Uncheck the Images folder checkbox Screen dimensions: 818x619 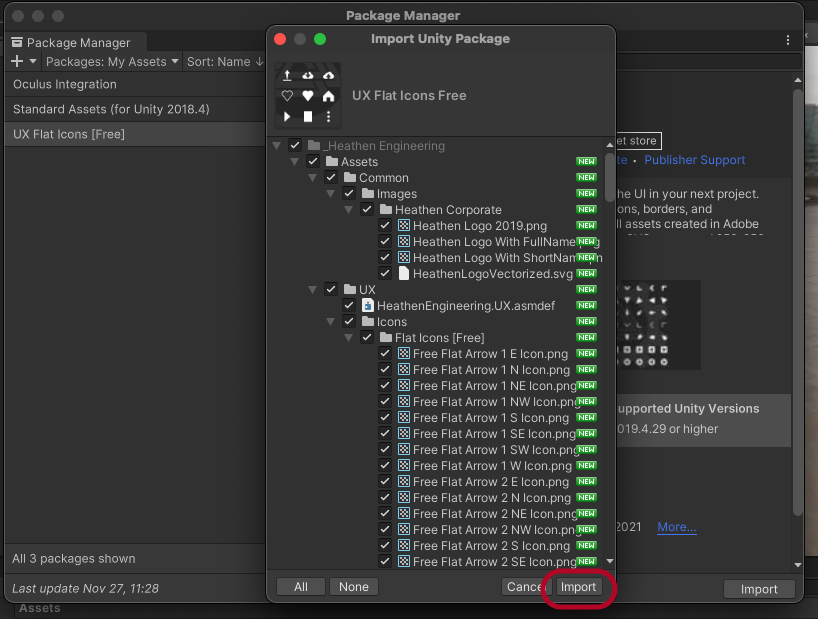click(x=349, y=193)
